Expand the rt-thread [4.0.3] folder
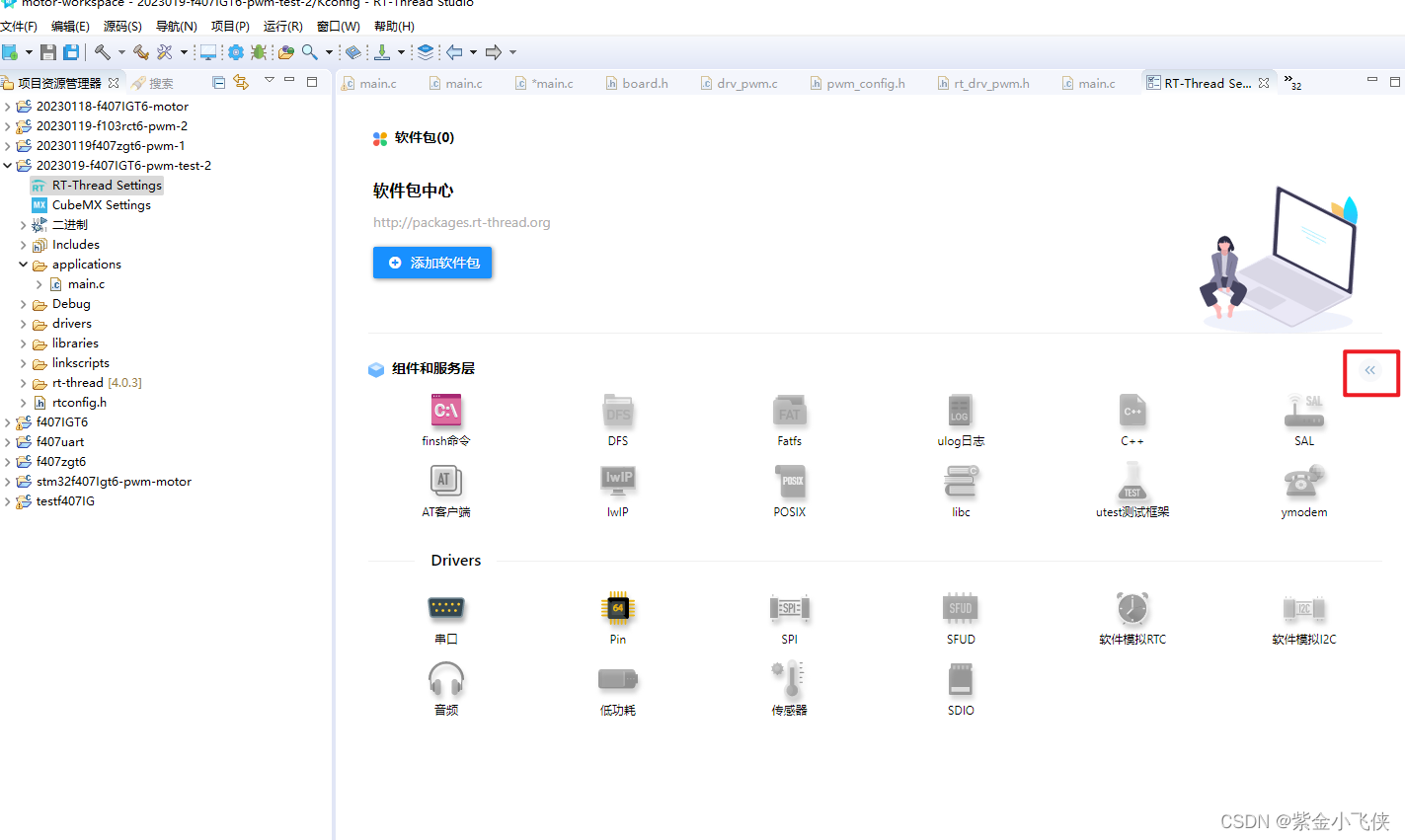The image size is (1405, 840). click(x=24, y=383)
